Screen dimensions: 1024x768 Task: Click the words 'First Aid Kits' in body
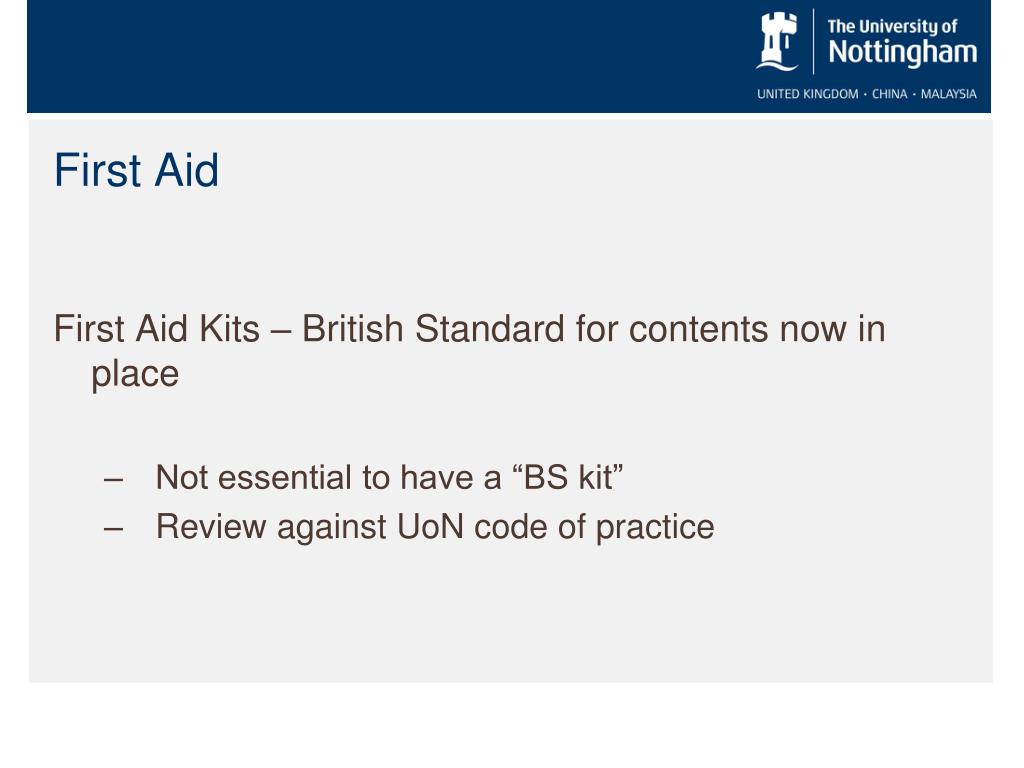point(157,328)
